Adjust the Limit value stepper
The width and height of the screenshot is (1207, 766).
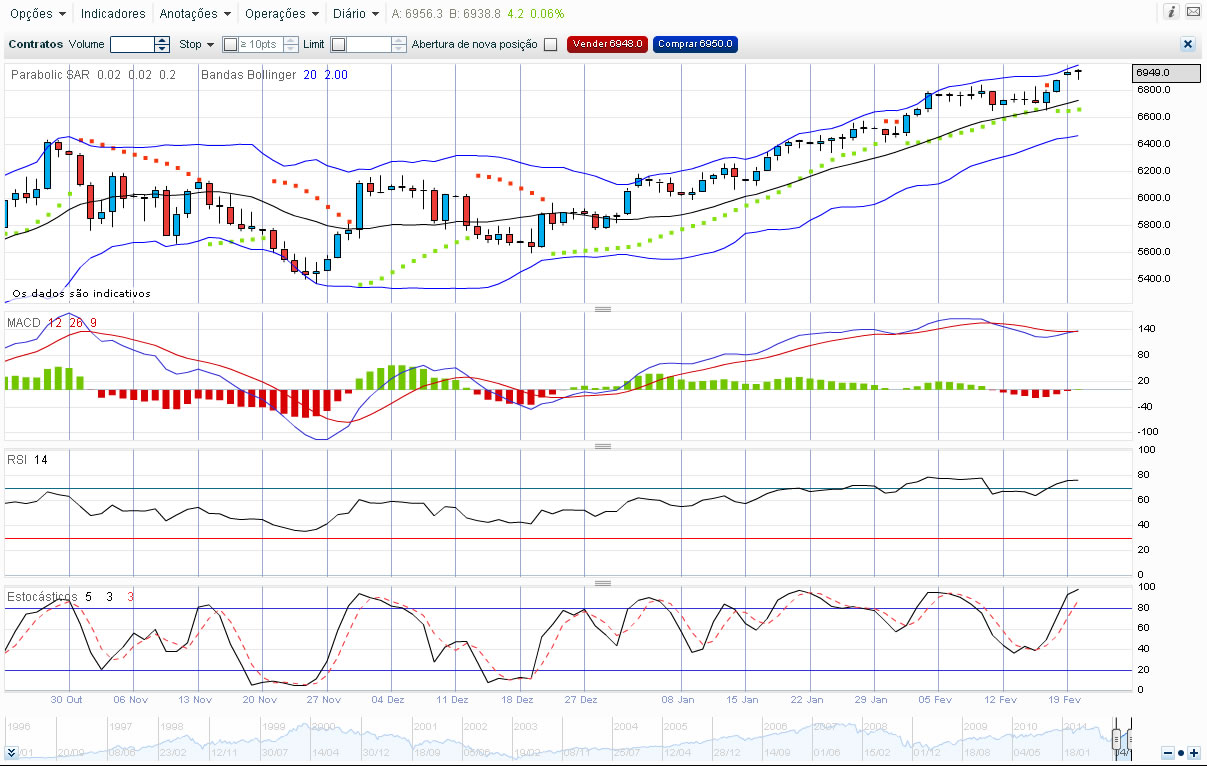[400, 44]
